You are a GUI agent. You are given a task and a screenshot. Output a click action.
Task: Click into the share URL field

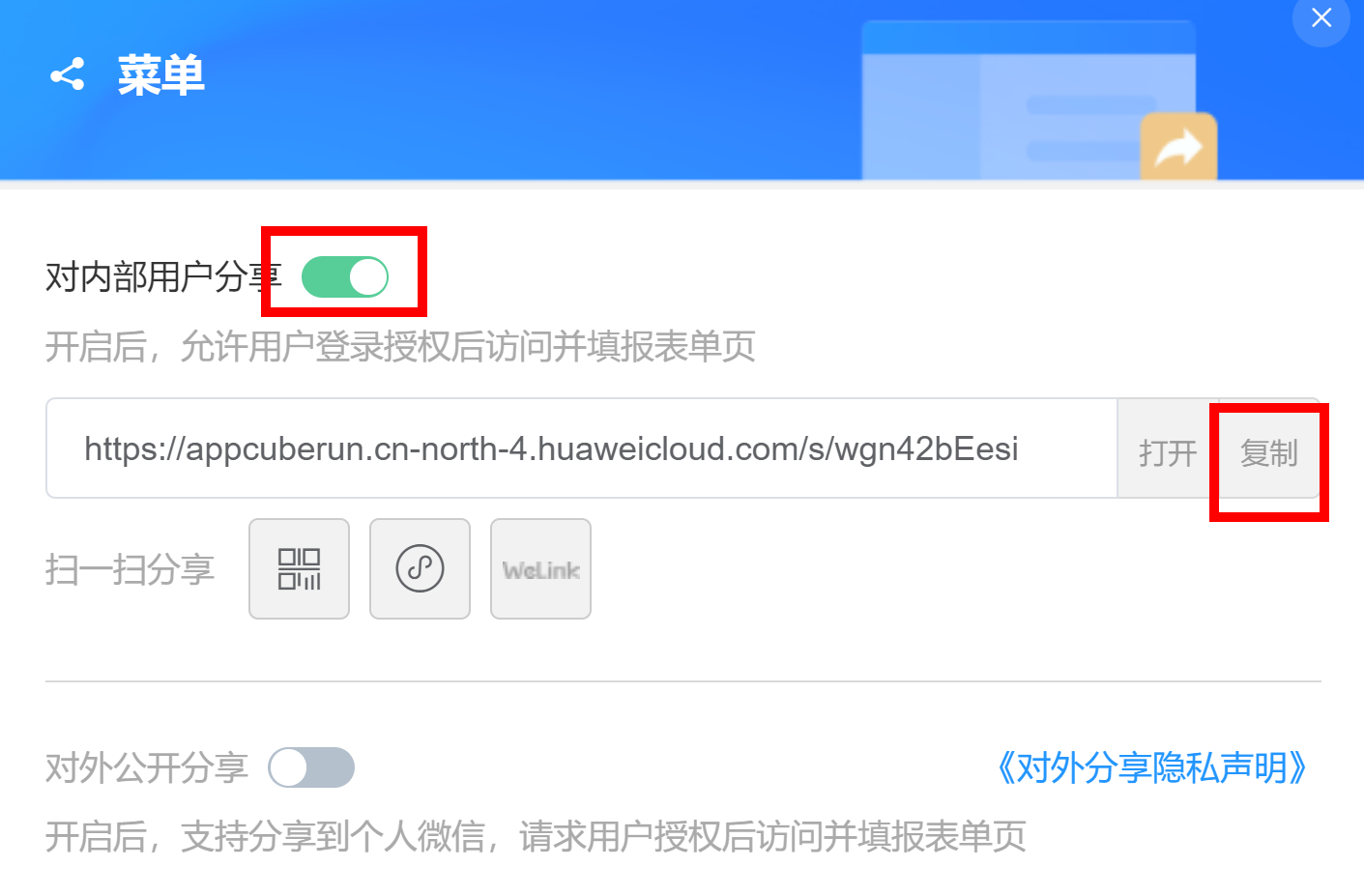[x=582, y=448]
